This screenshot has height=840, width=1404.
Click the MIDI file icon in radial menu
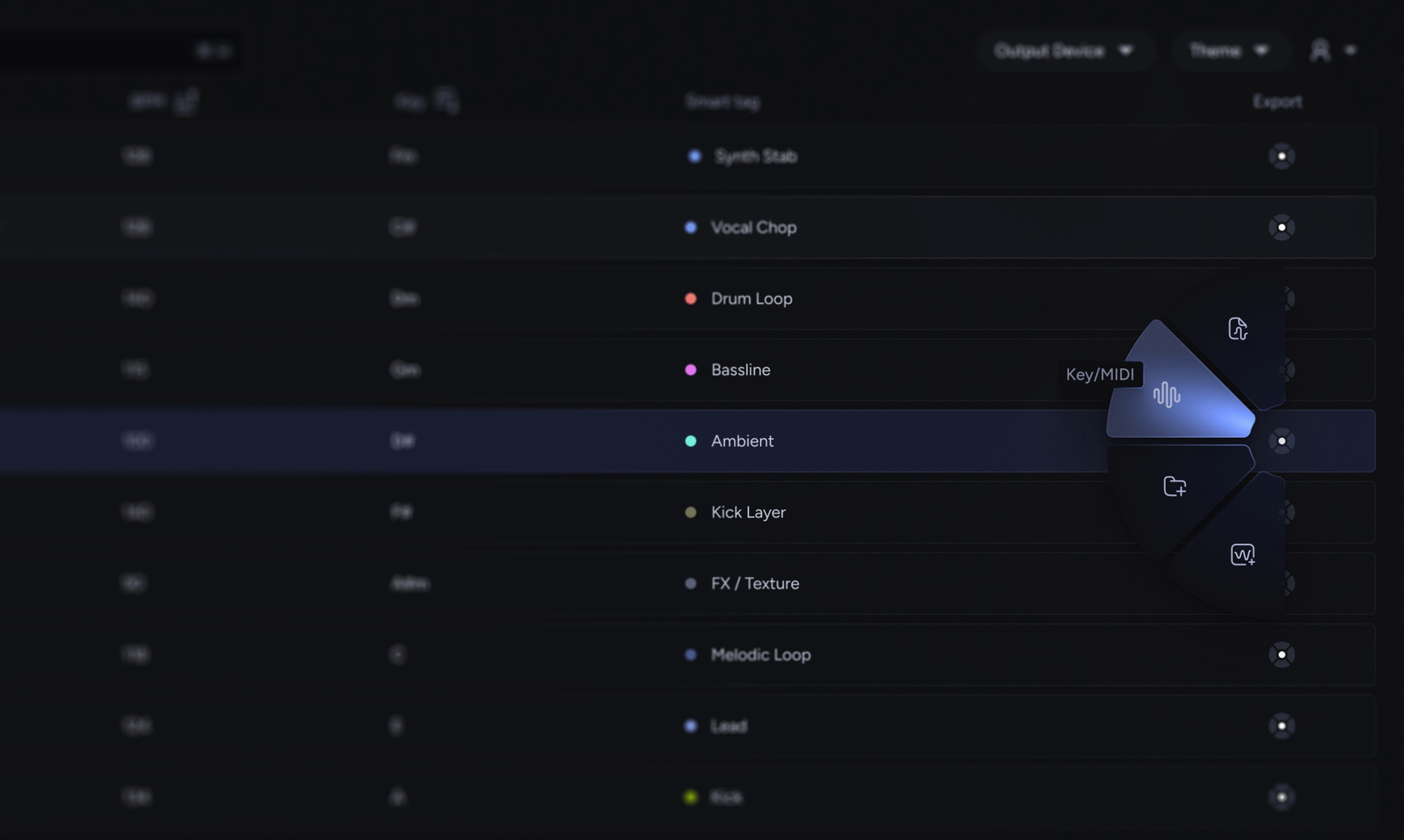point(1237,328)
